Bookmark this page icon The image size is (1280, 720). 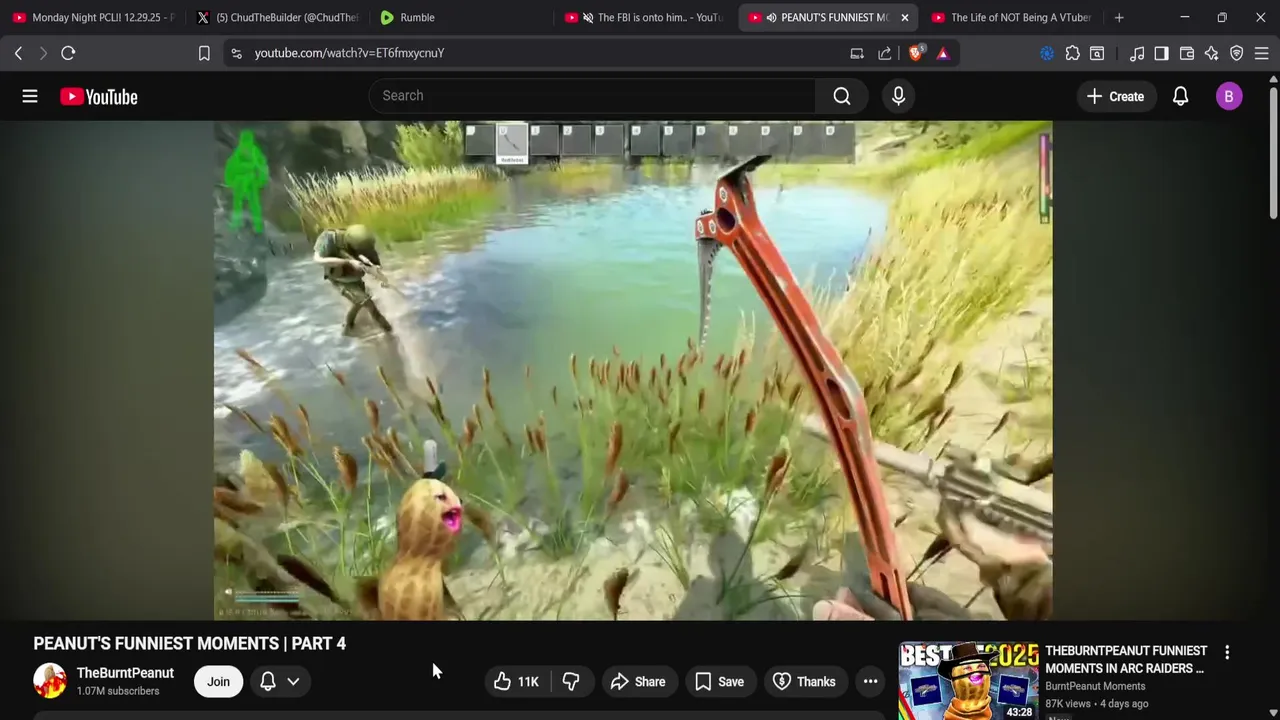tap(204, 53)
